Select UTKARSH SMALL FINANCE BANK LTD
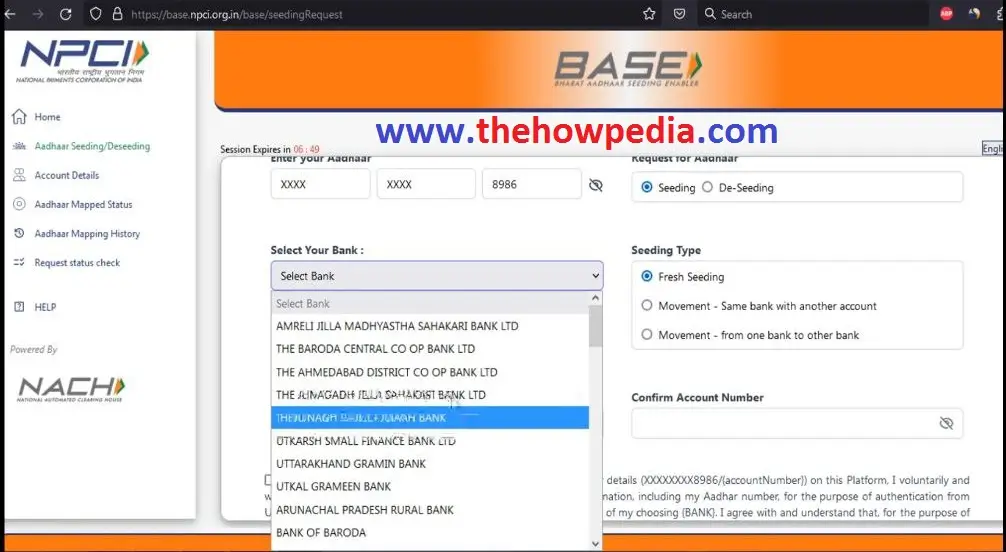 (430, 441)
